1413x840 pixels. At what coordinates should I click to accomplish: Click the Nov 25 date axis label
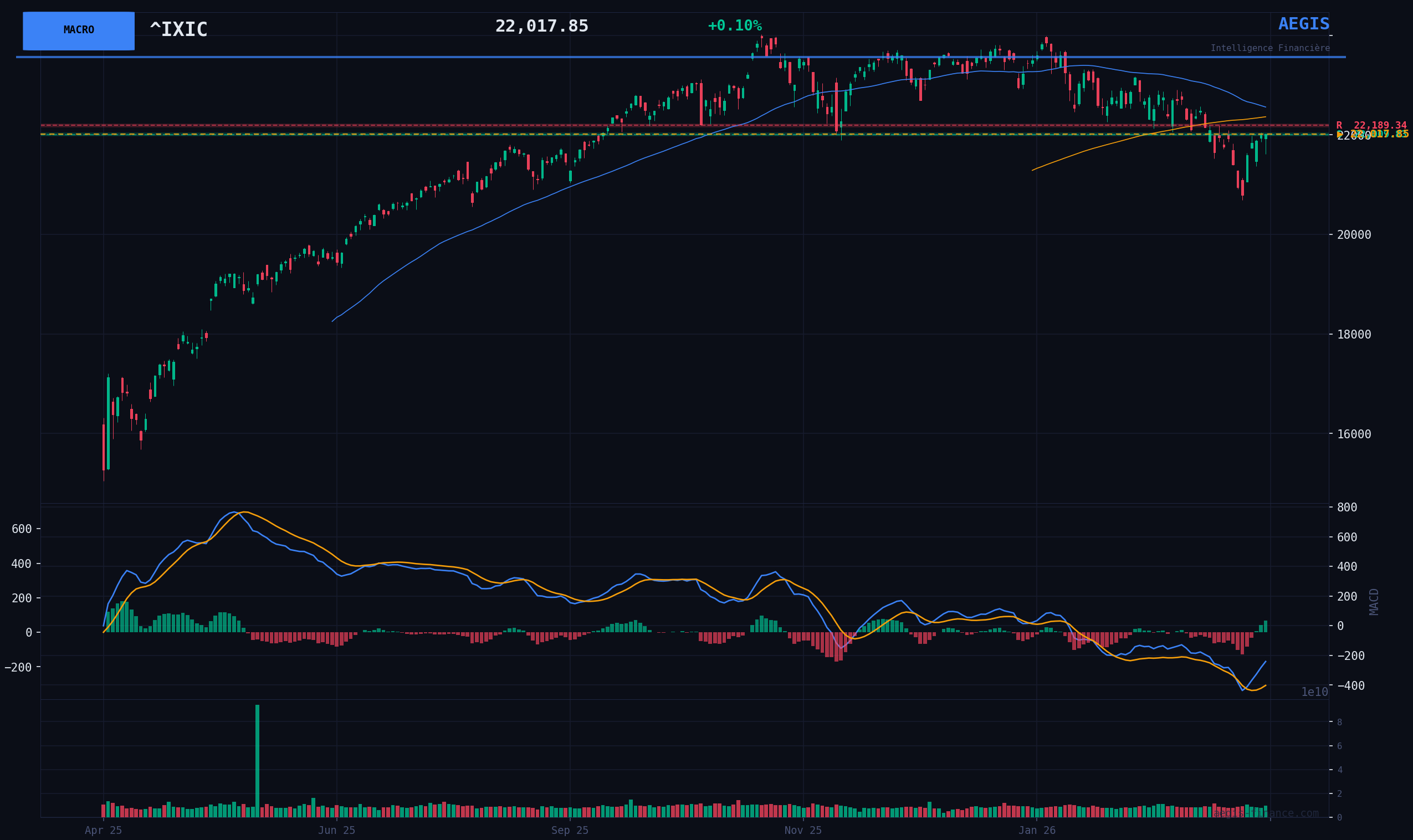[x=802, y=831]
